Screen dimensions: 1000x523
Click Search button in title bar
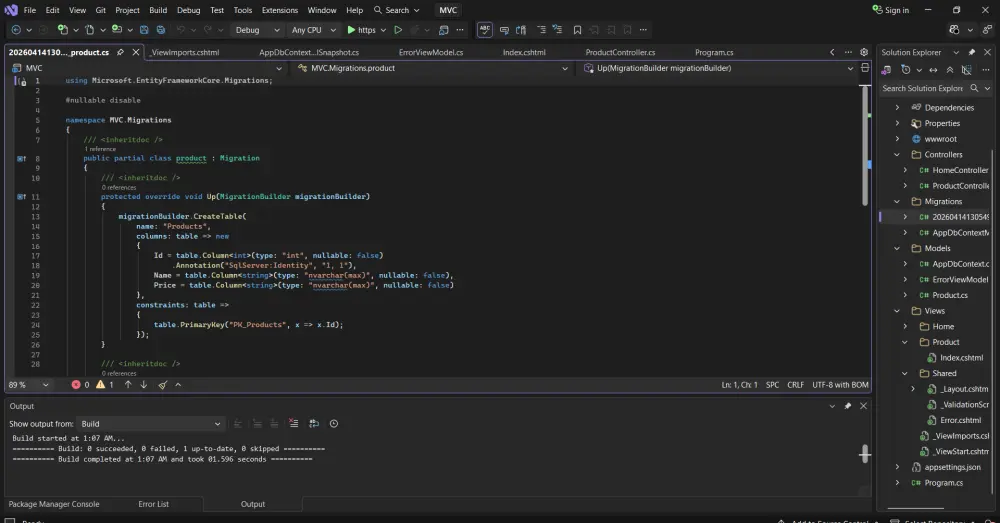[x=397, y=10]
